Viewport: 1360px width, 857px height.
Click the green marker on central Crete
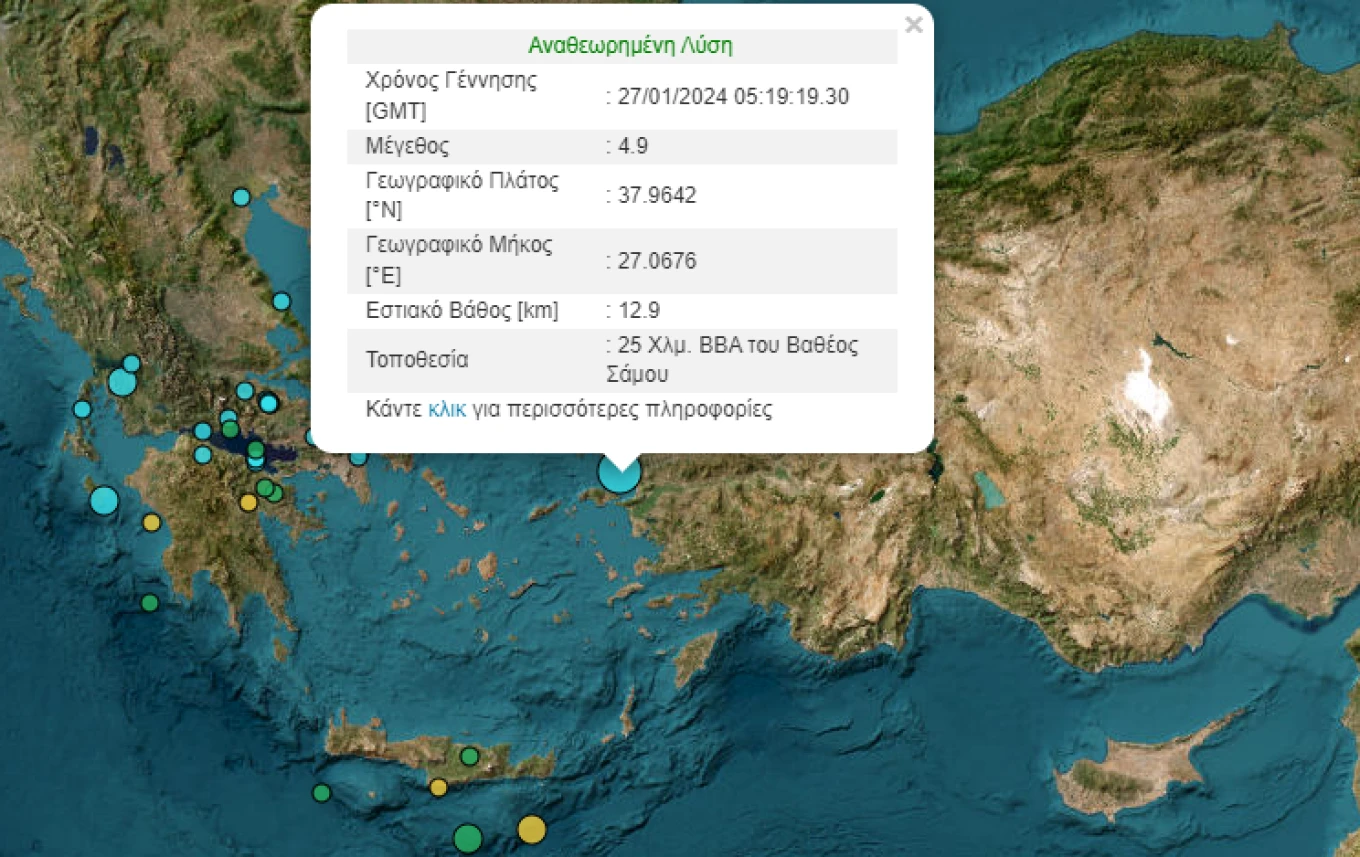click(469, 756)
